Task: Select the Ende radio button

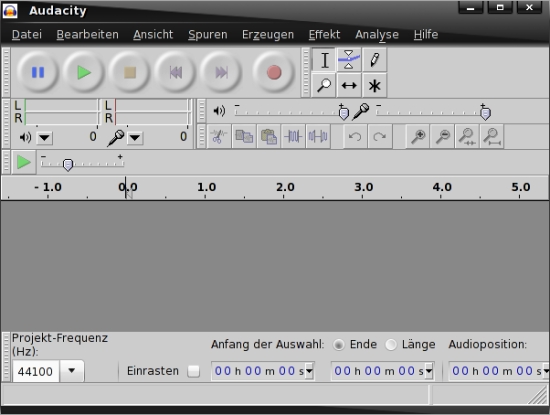Action: pos(338,345)
